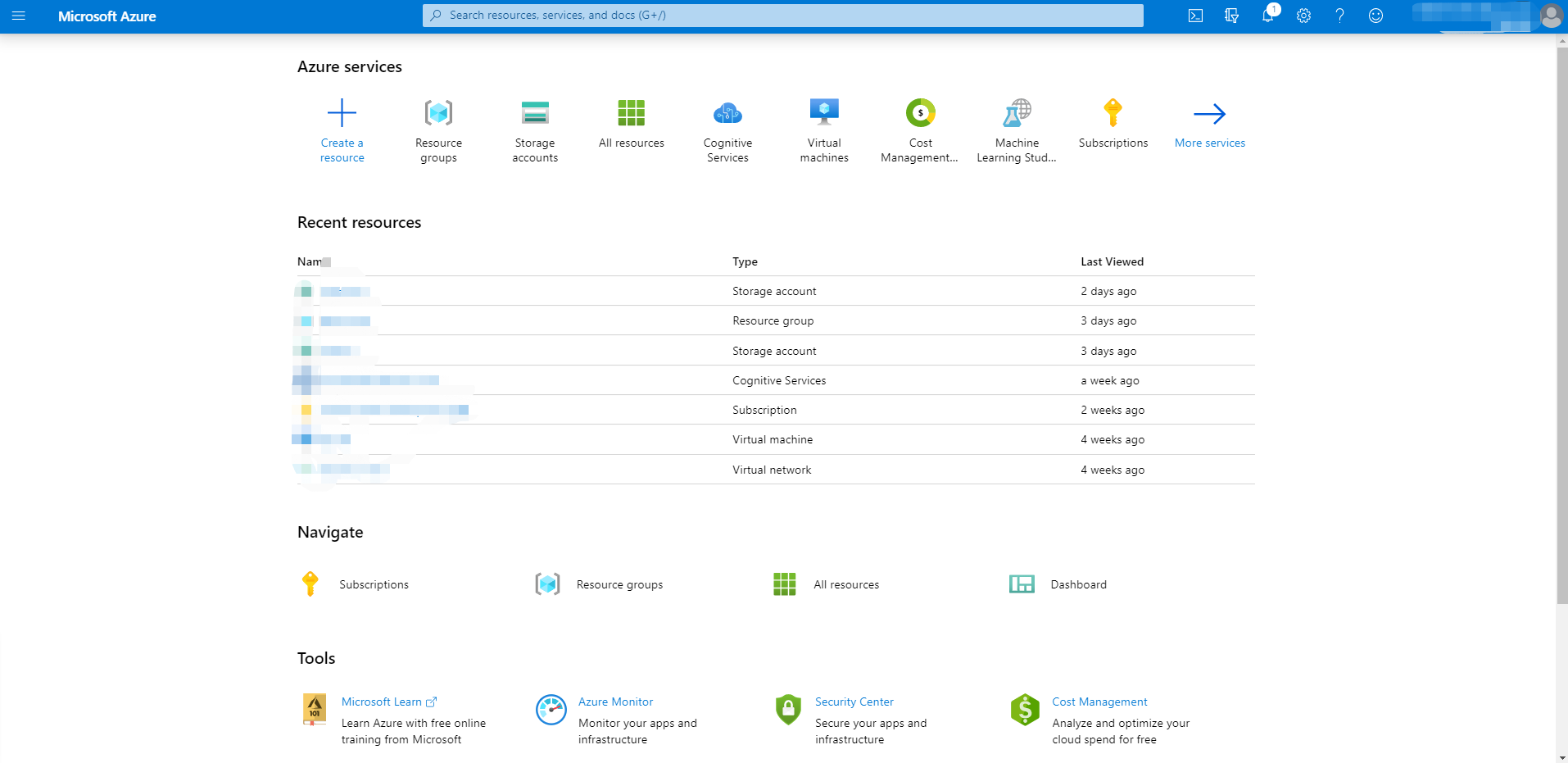Open Cognitive Services from Azure services
1568x763 pixels.
(x=727, y=113)
